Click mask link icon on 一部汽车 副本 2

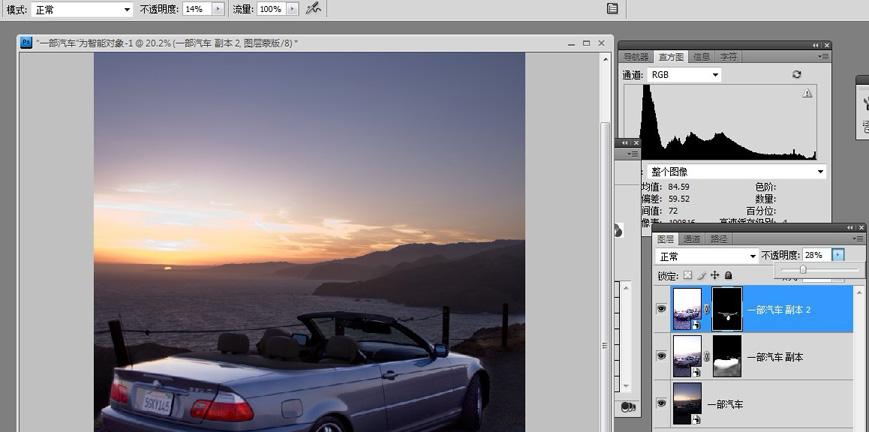[707, 309]
